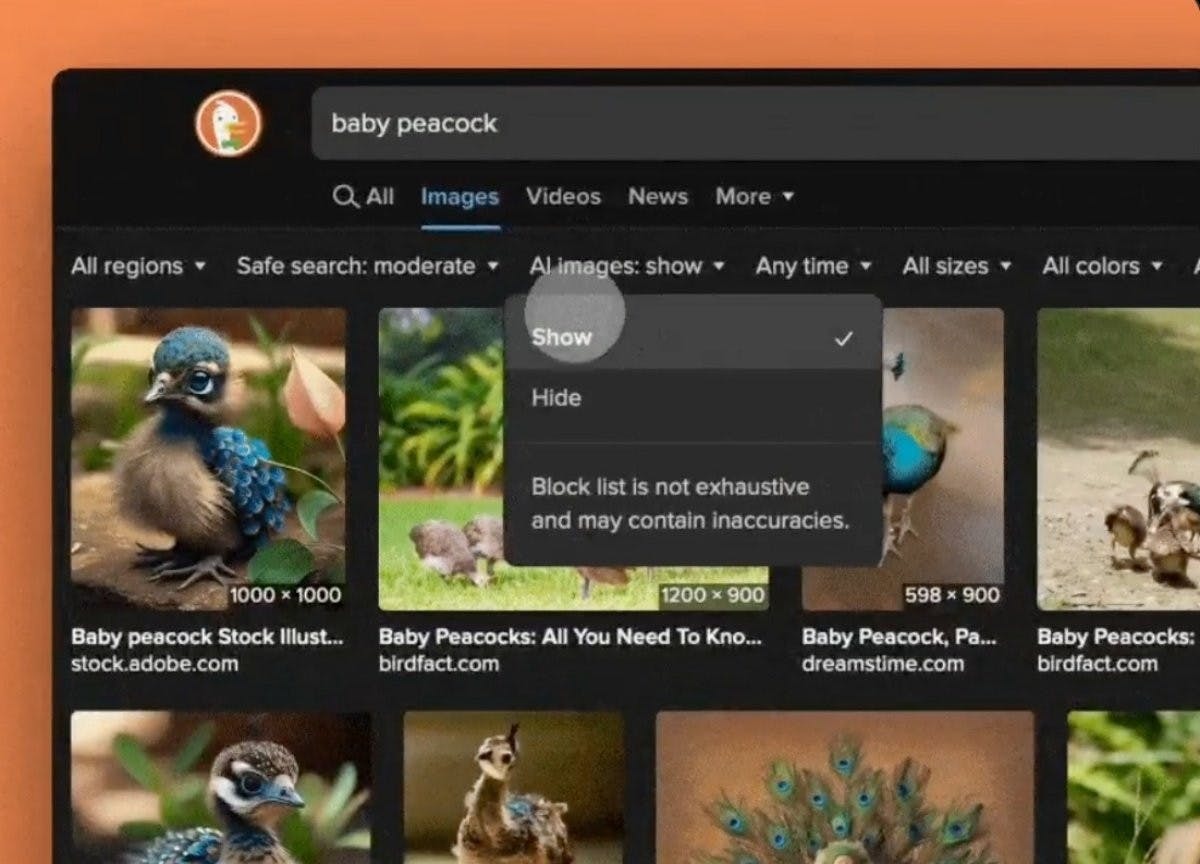Select the Images tab
This screenshot has width=1200, height=864.
(460, 197)
